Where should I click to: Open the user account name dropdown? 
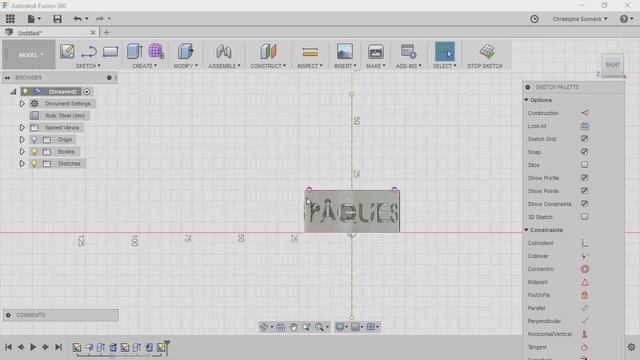[580, 19]
